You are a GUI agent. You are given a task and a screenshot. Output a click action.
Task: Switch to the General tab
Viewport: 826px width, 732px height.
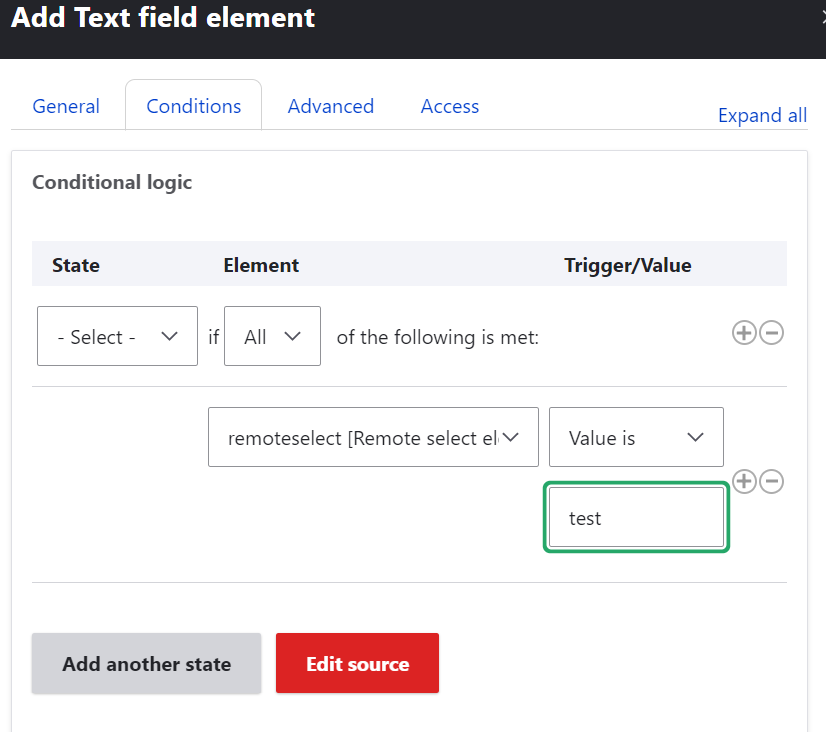coord(66,106)
